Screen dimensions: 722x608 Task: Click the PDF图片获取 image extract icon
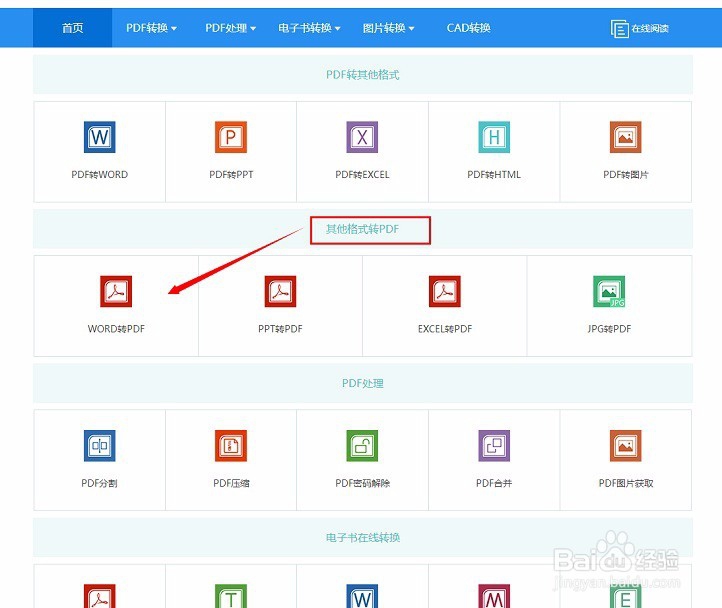click(625, 445)
